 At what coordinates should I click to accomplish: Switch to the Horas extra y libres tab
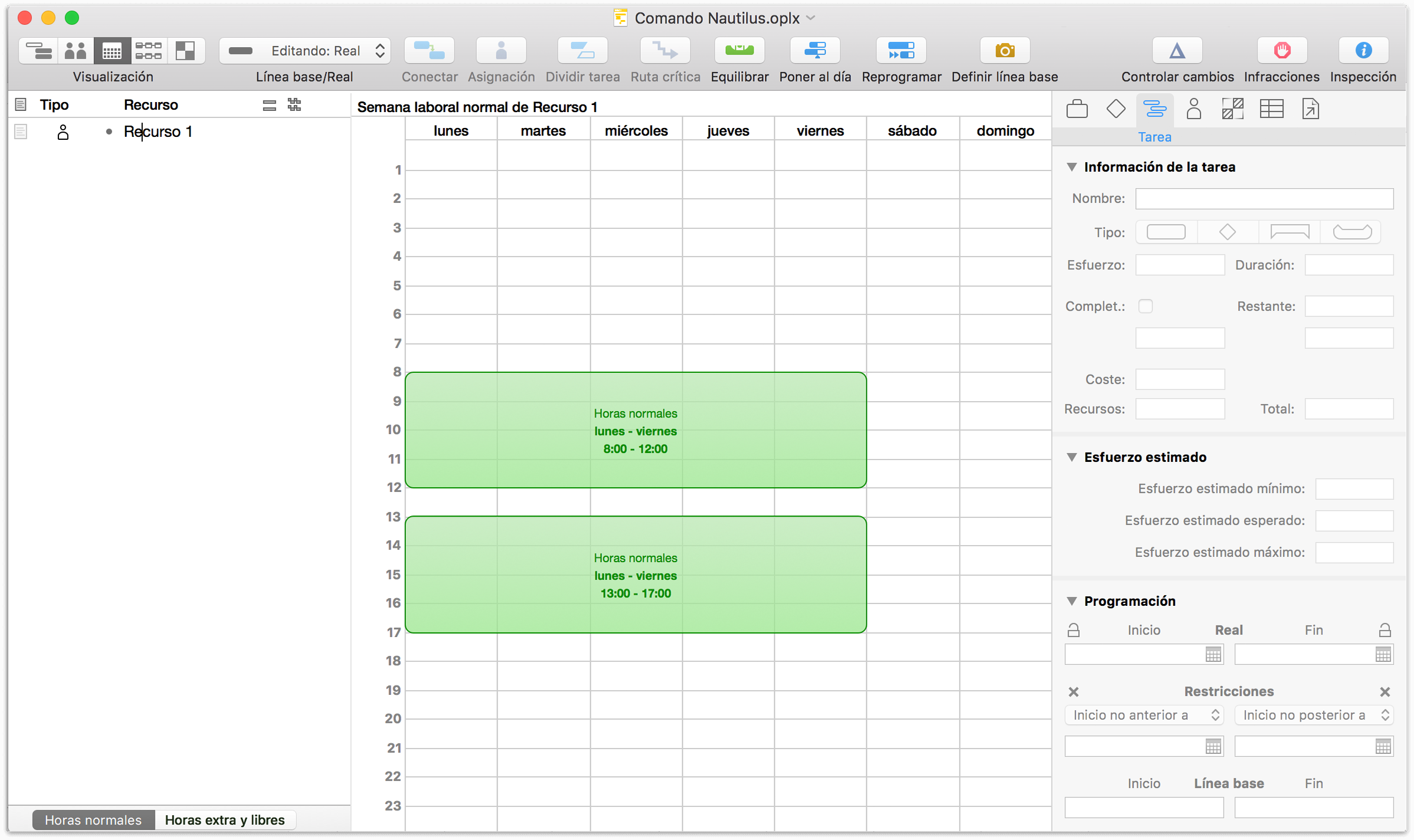(226, 820)
